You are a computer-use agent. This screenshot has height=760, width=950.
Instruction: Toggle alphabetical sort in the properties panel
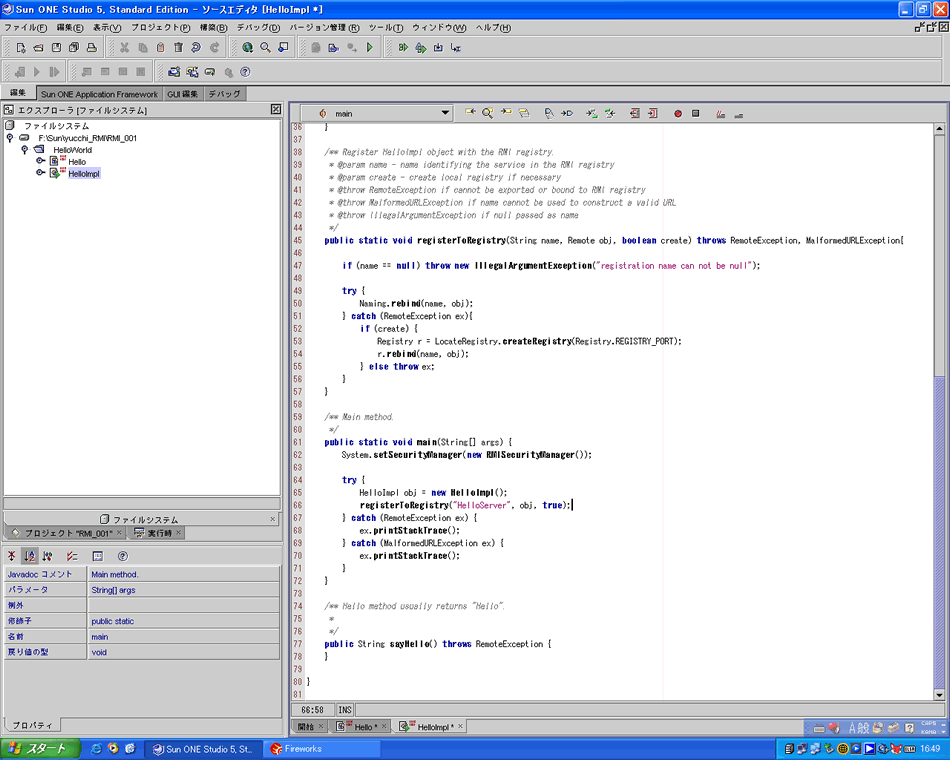pos(30,556)
